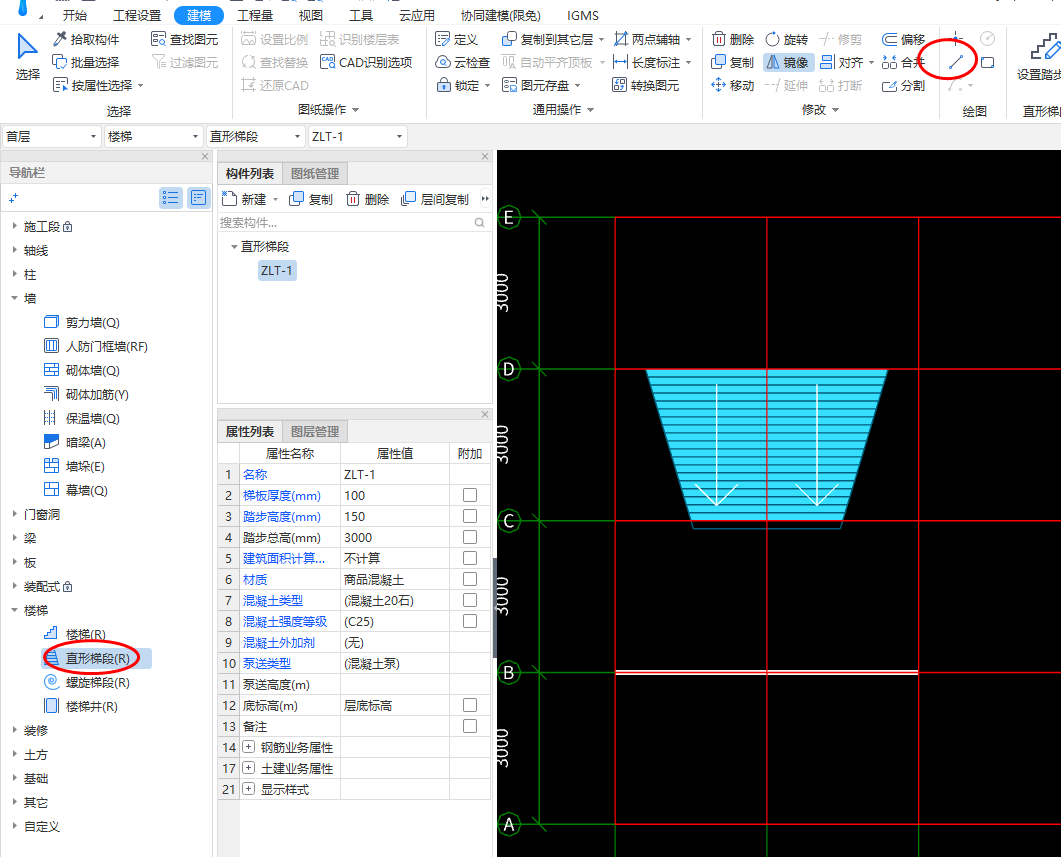Tick 附加 checkbox for 底标高
The height and width of the screenshot is (857, 1061).
pyautogui.click(x=470, y=705)
